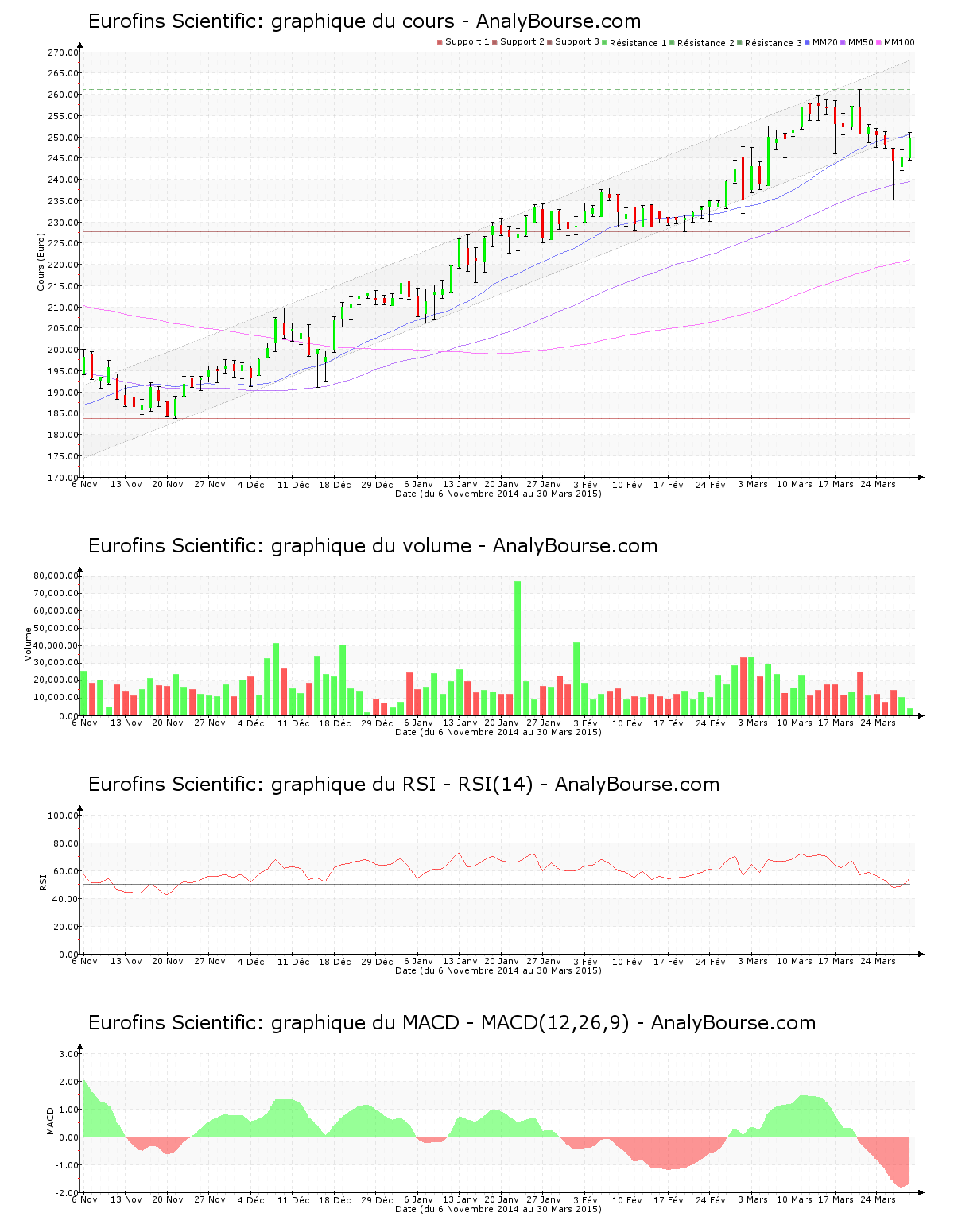Click the date range caption under MACD chart

point(498,1209)
